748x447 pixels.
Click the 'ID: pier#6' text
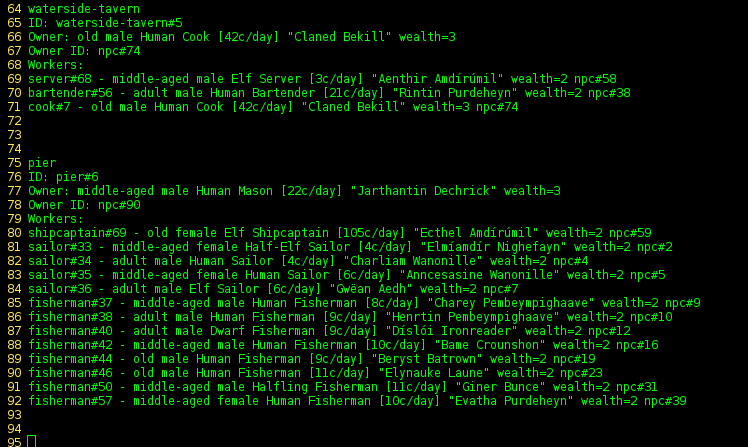tap(63, 177)
